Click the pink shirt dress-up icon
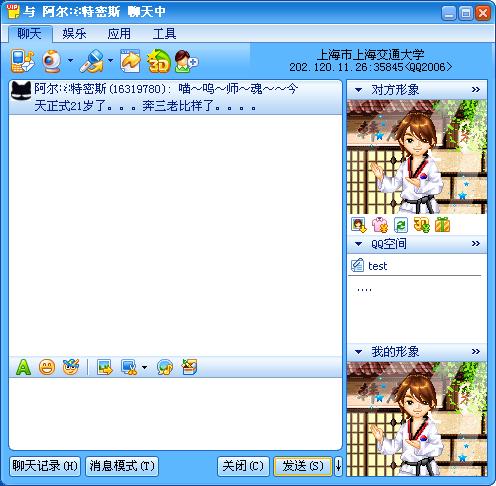This screenshot has width=496, height=486. click(x=380, y=225)
